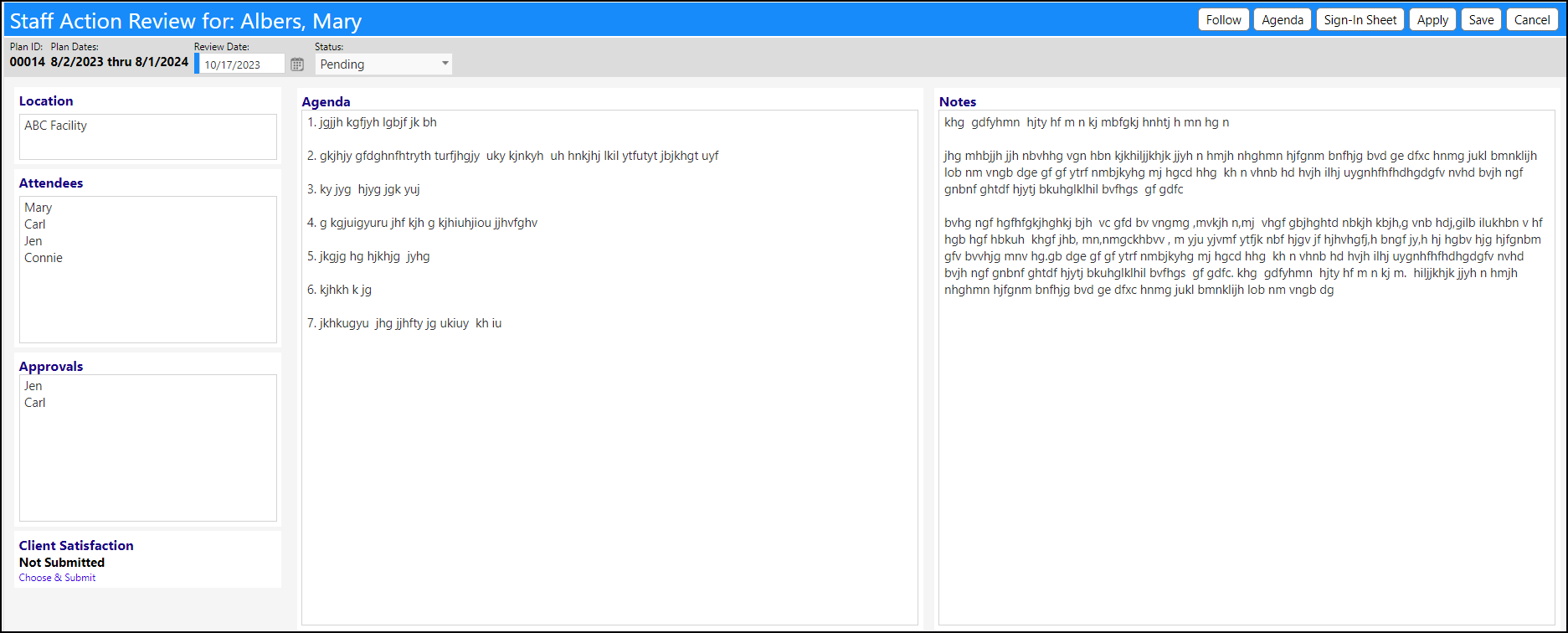1568x633 pixels.
Task: Click the Client Satisfaction heading
Action: (76, 546)
